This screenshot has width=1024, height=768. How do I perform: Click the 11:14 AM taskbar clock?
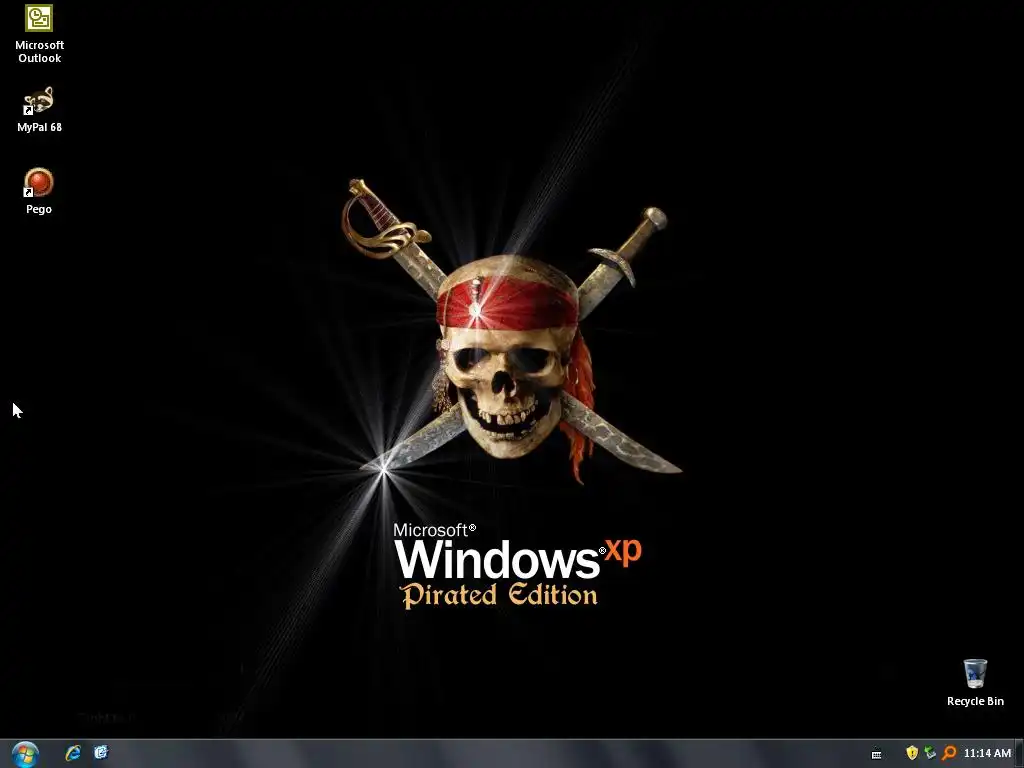coord(987,754)
